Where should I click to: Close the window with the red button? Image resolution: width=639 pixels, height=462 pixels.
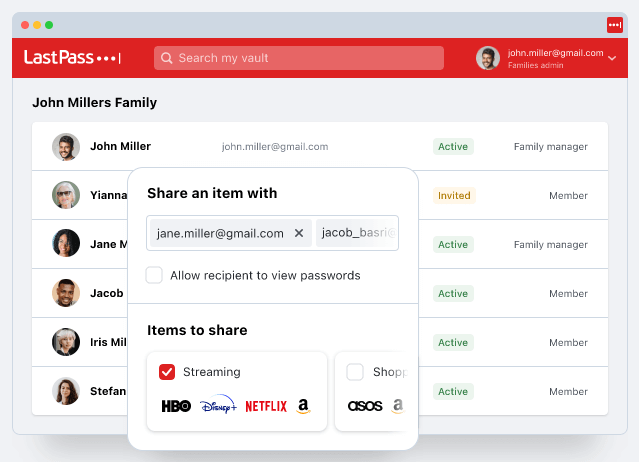pos(25,25)
